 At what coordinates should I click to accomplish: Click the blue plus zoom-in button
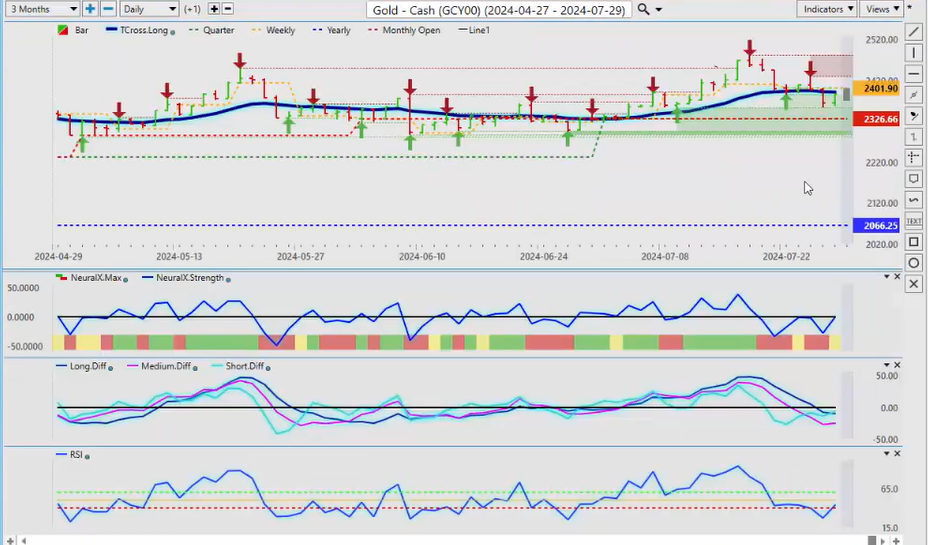click(90, 9)
